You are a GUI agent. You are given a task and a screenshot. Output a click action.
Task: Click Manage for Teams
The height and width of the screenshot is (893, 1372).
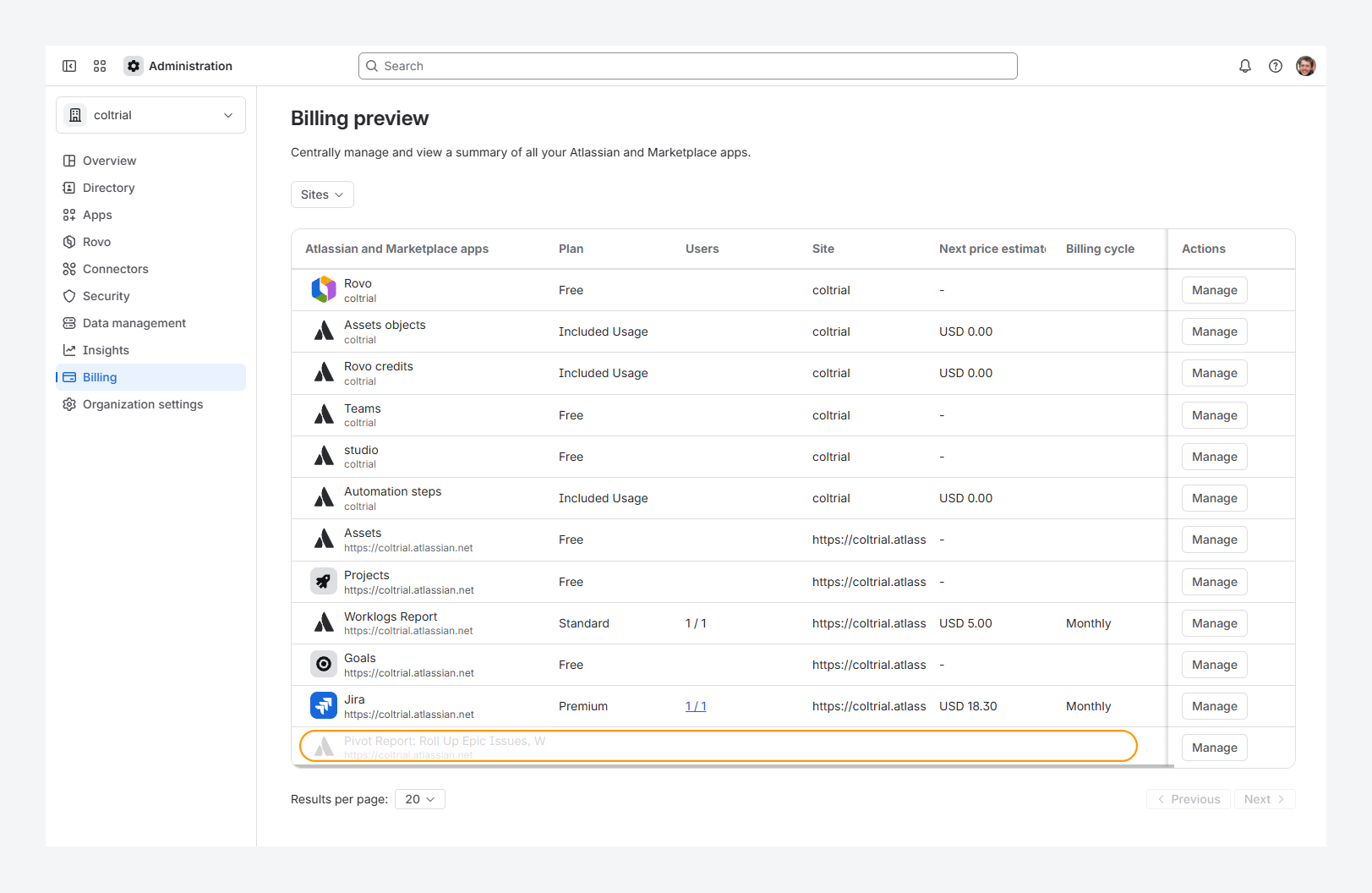pyautogui.click(x=1214, y=415)
